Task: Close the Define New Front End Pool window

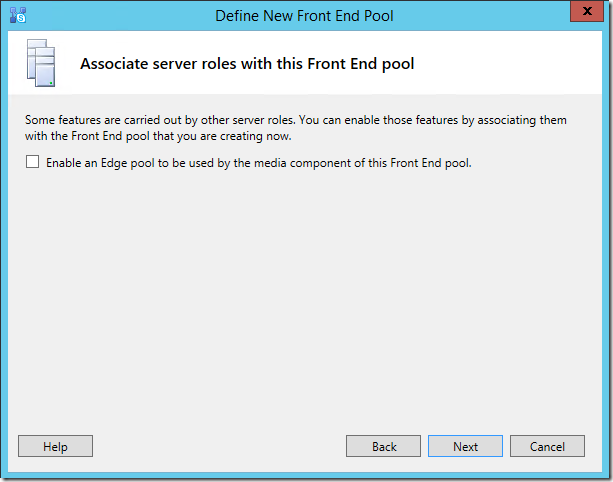Action: click(x=587, y=11)
